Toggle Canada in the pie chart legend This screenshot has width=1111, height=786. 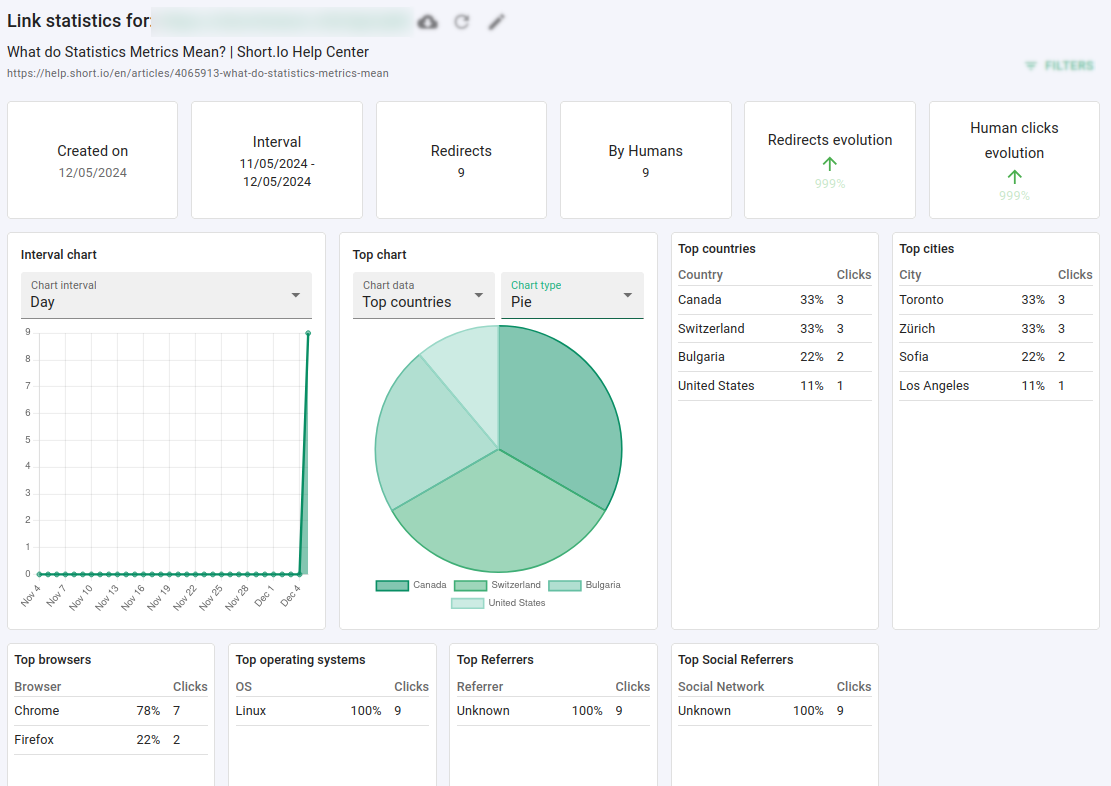tap(429, 585)
